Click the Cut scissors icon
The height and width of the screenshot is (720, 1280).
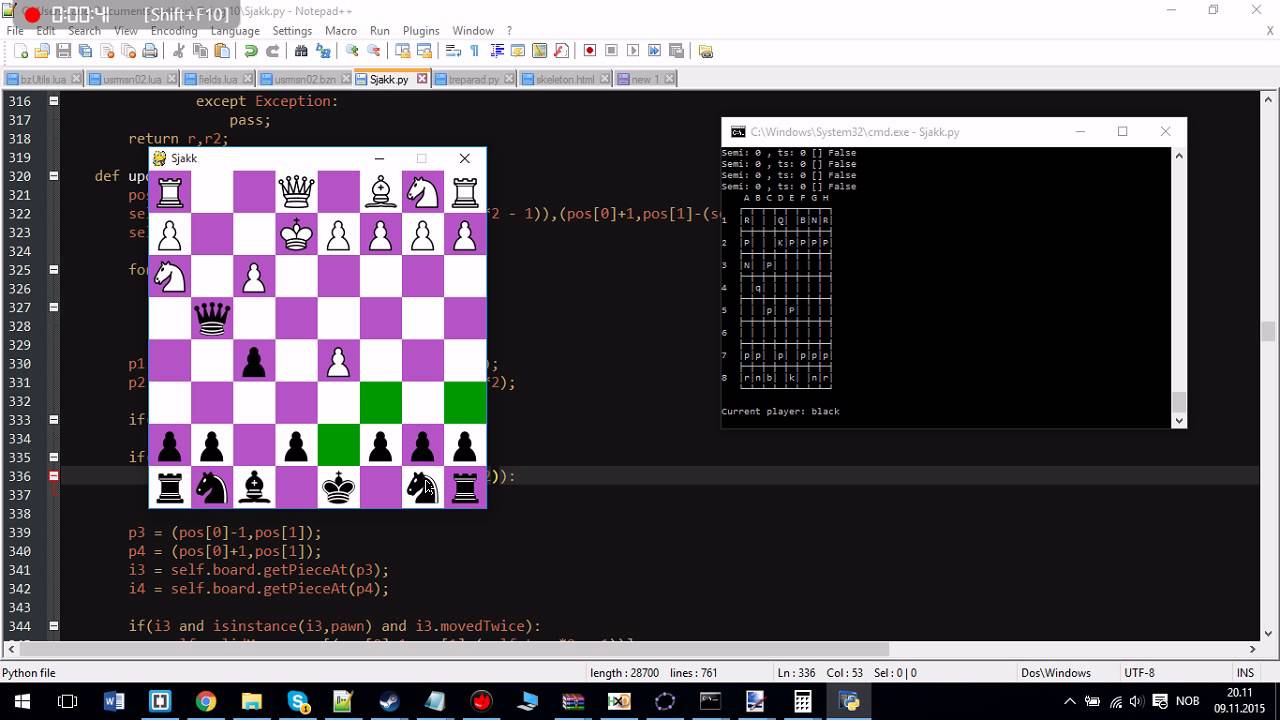pos(179,51)
